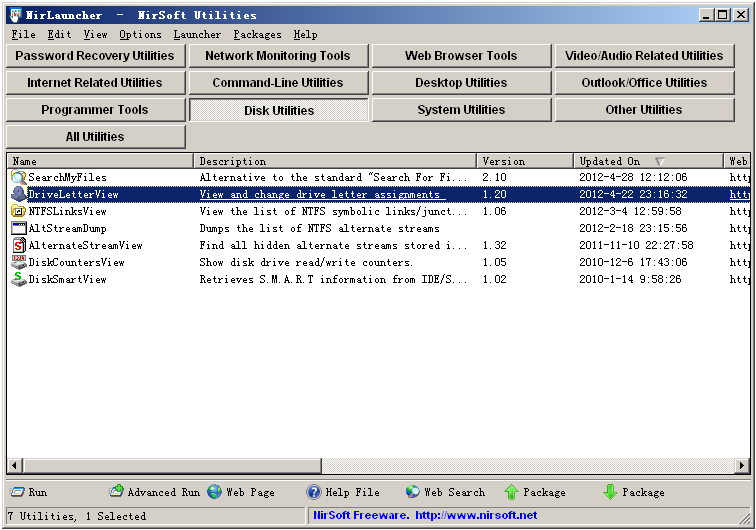Click 'Dumps the list of NTFS alternate streams'

pyautogui.click(x=320, y=228)
